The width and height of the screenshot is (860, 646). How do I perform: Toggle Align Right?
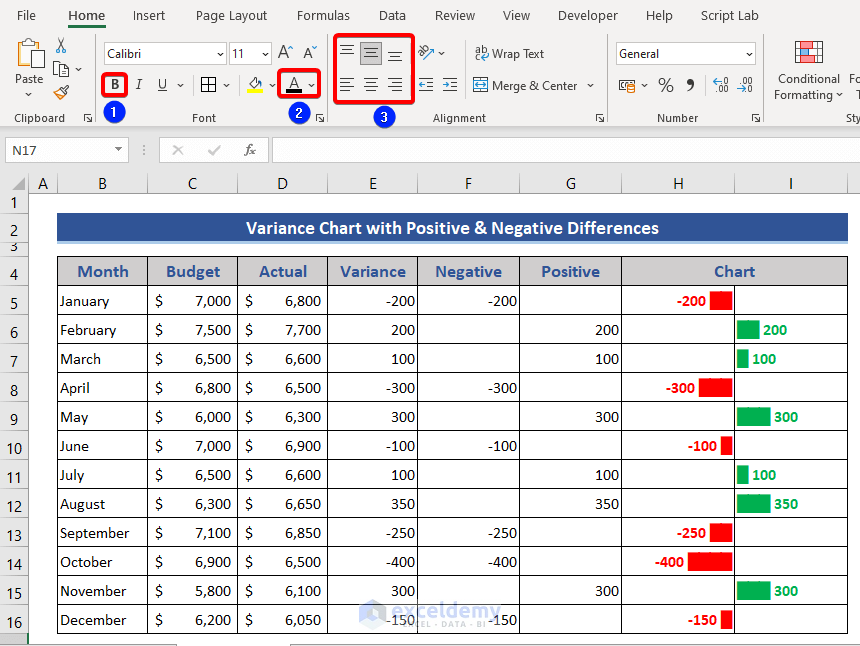point(395,84)
